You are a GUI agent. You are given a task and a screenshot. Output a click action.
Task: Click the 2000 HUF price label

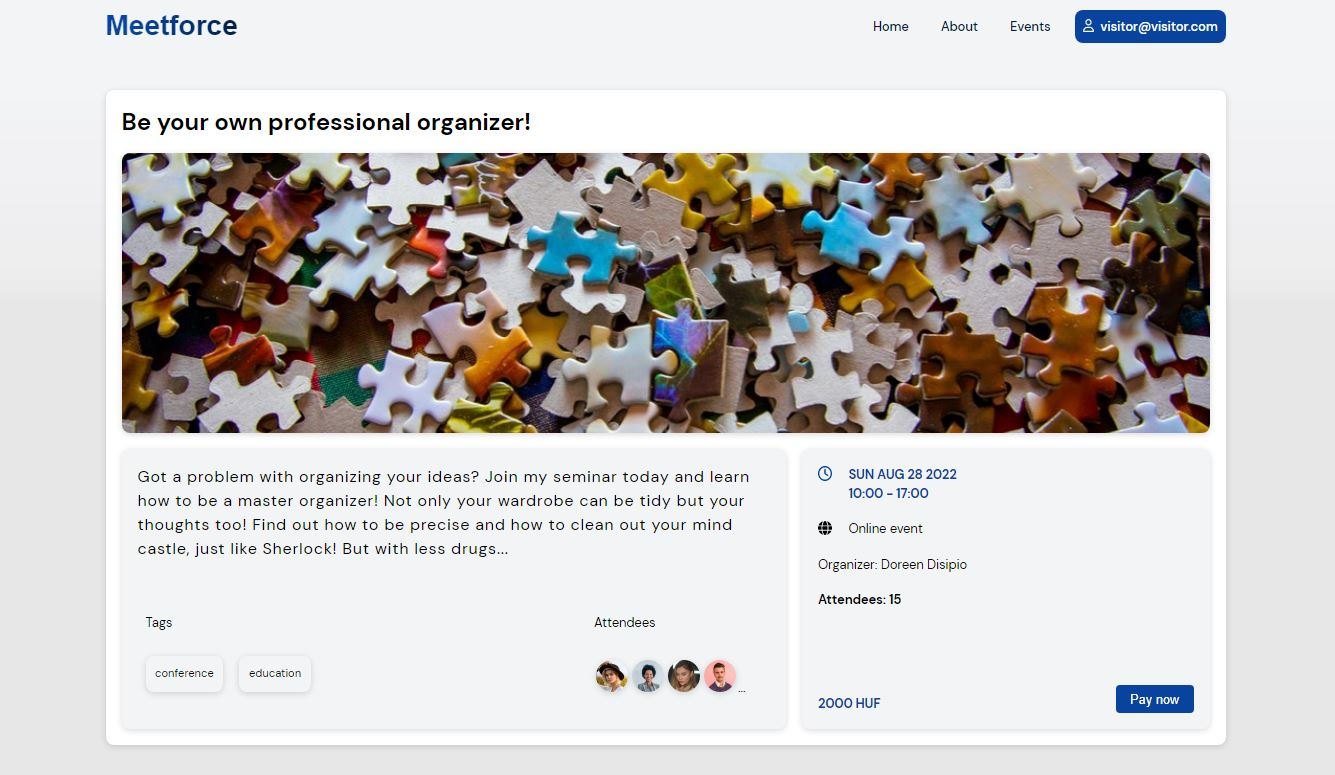849,703
